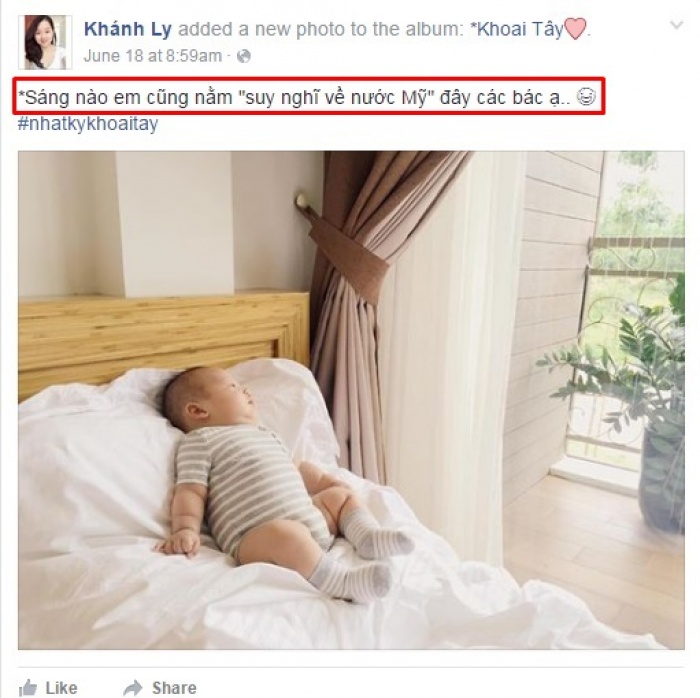
Task: Open Khánh Ly's profile via name link
Action: coord(128,29)
